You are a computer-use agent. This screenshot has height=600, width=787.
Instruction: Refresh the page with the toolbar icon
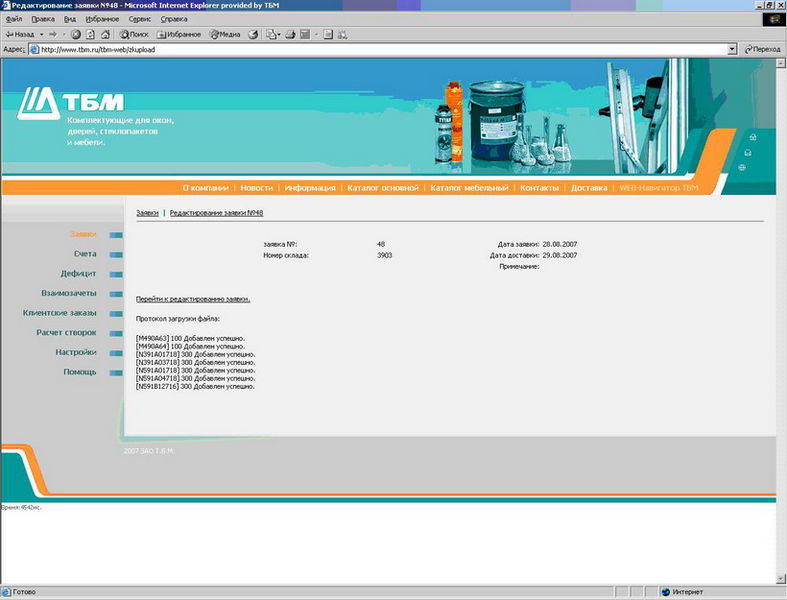coord(90,34)
